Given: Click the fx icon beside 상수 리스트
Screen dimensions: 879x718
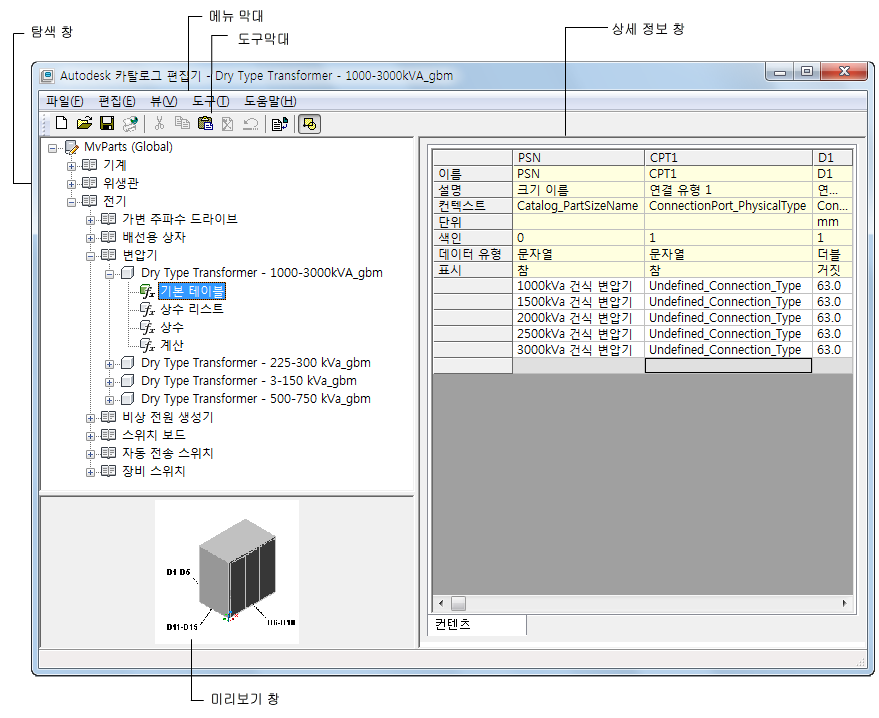Looking at the screenshot, I should (x=147, y=309).
